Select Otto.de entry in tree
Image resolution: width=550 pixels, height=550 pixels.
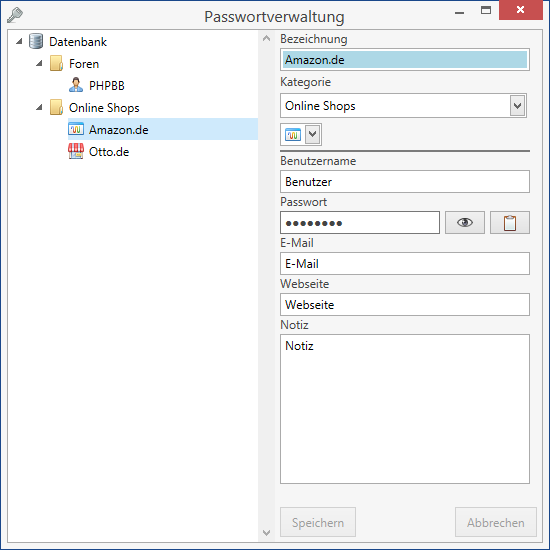(109, 152)
